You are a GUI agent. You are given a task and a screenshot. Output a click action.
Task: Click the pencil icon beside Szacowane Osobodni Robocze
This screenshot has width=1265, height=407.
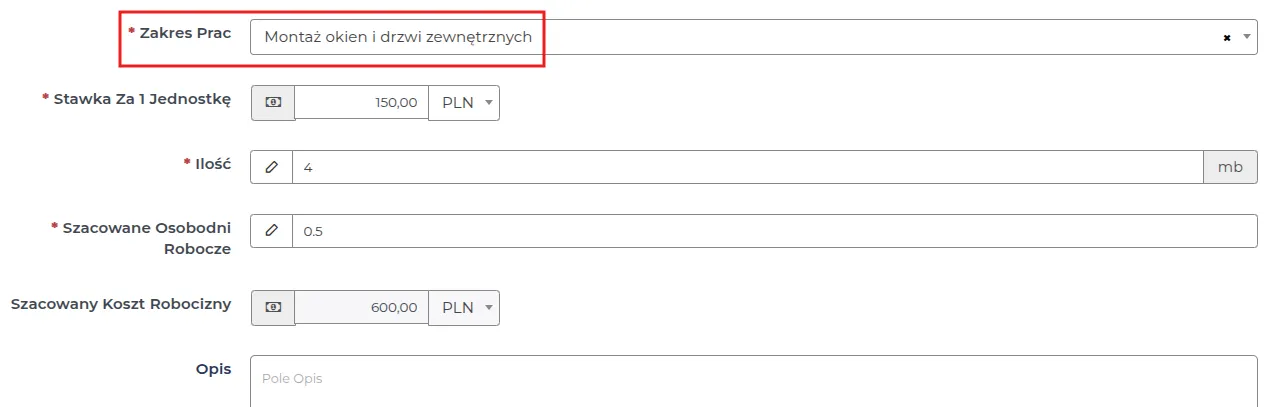[271, 231]
